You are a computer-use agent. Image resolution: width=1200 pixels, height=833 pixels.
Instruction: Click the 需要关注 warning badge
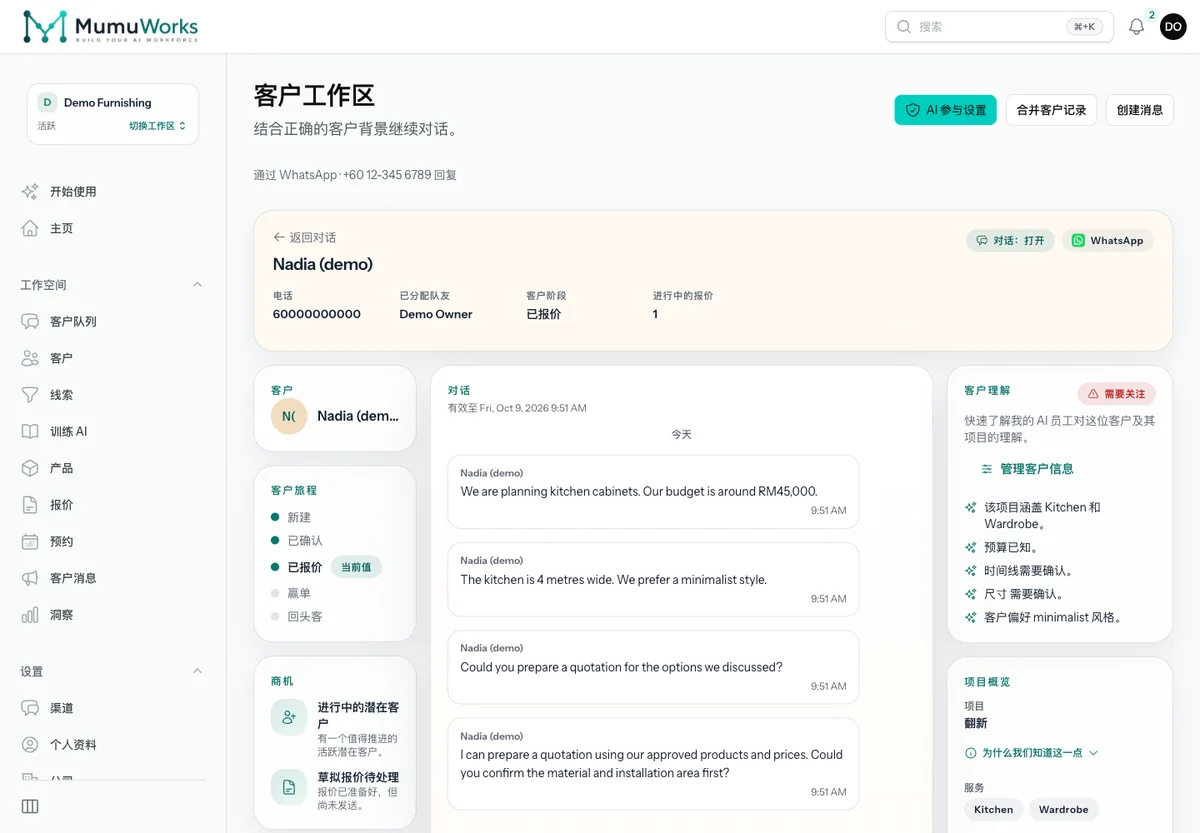[1116, 394]
